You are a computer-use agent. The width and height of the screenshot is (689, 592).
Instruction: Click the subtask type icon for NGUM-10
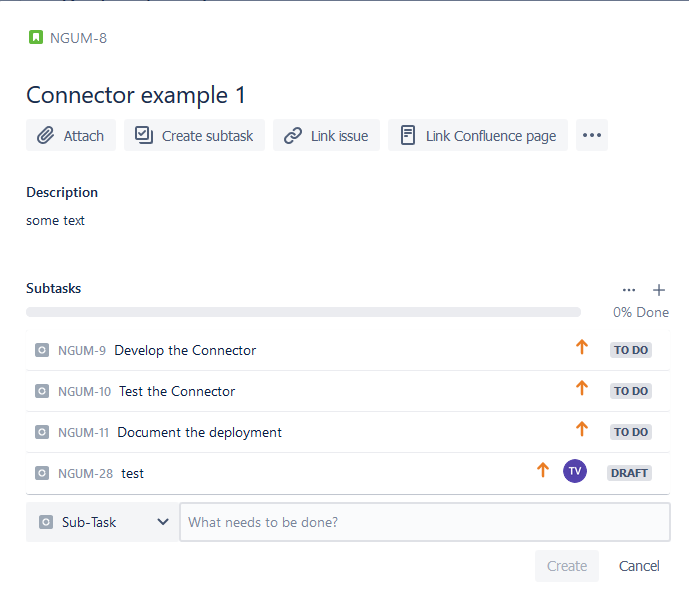[42, 391]
